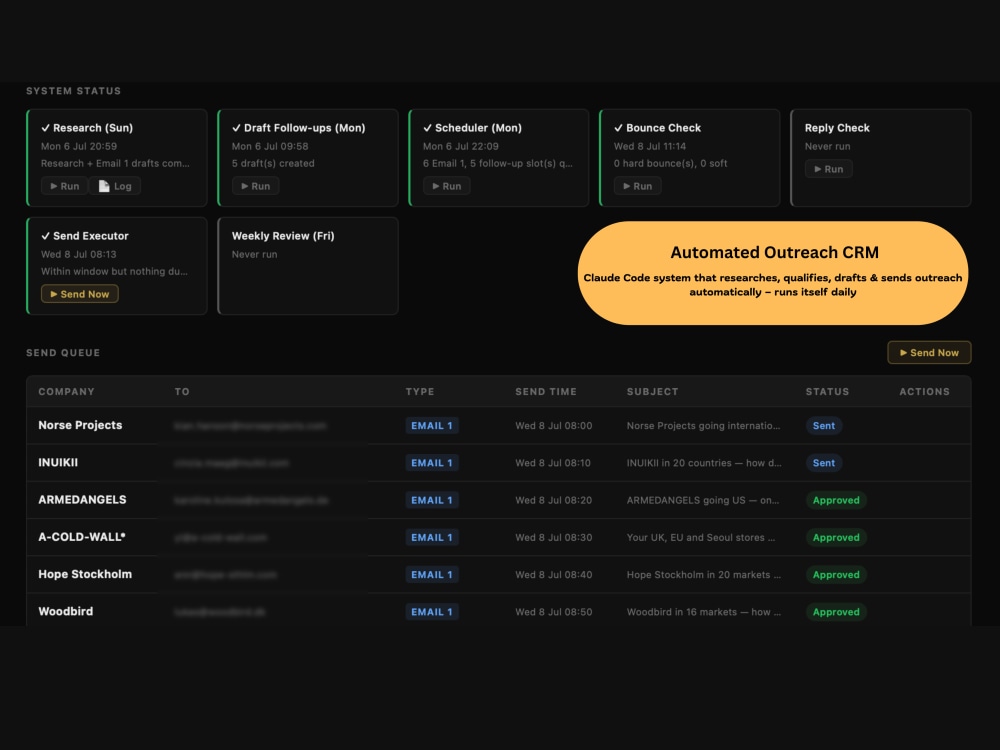Image resolution: width=1000 pixels, height=750 pixels.
Task: Open subject 'Your UK, EU and Seoul stores'
Action: coord(701,538)
